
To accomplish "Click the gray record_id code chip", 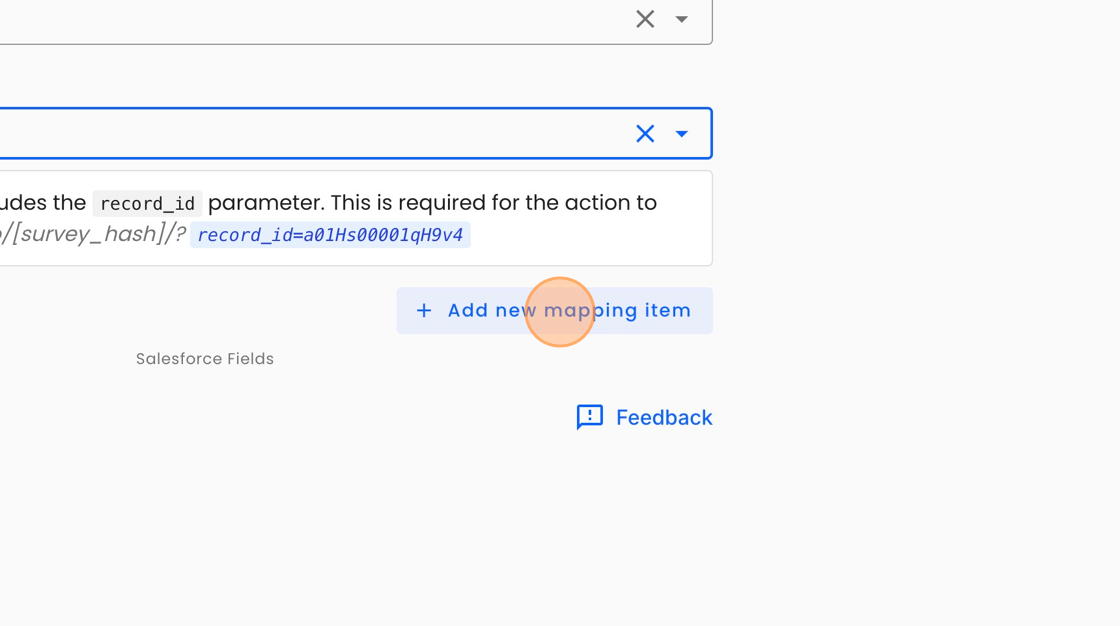I will point(147,203).
